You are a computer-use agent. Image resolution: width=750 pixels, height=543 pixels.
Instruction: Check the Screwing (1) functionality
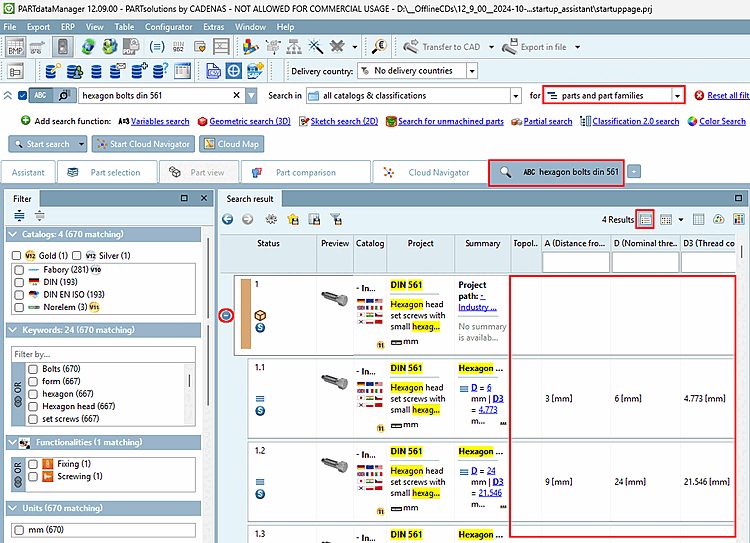[x=33, y=477]
